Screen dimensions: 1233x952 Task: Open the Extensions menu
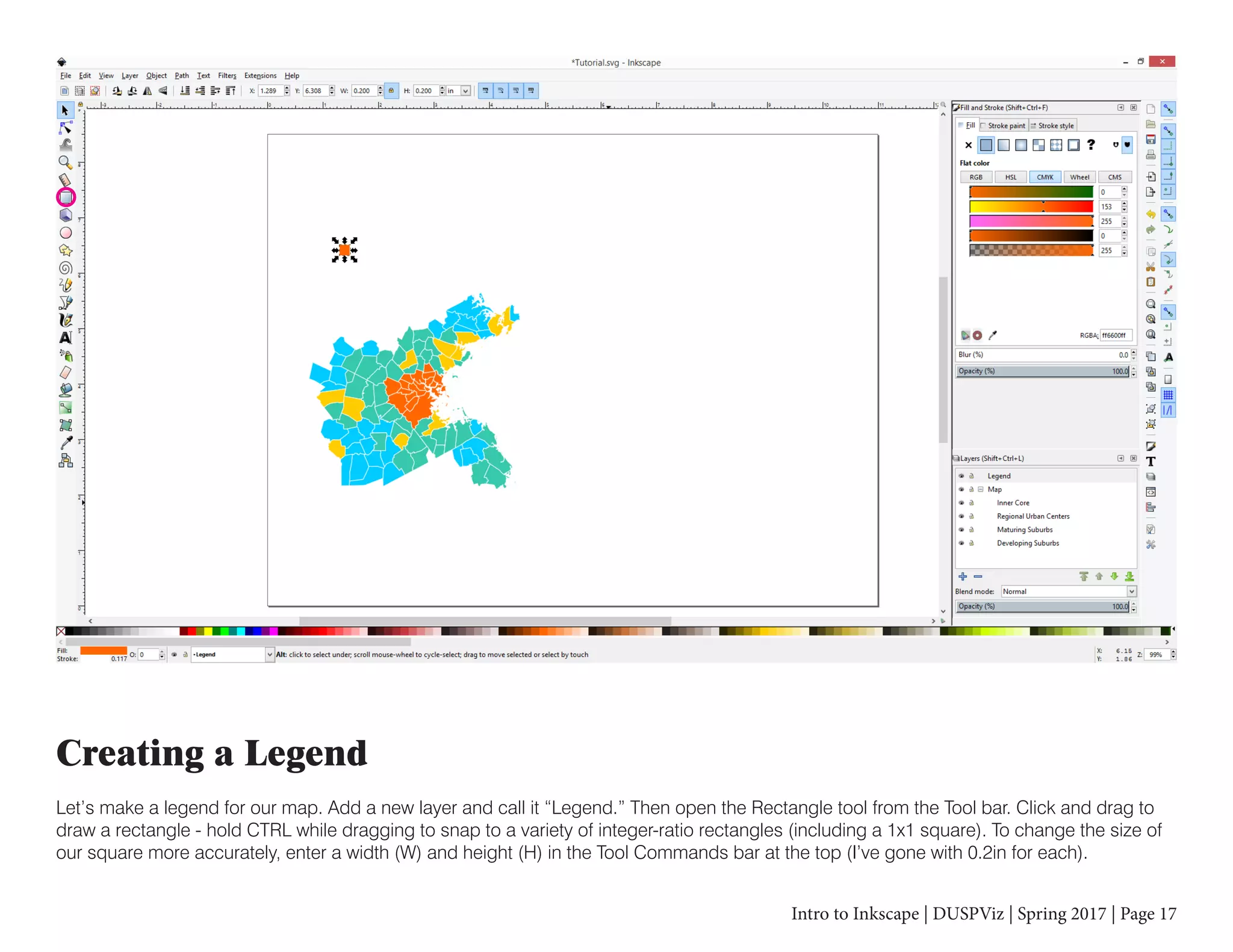pyautogui.click(x=260, y=76)
